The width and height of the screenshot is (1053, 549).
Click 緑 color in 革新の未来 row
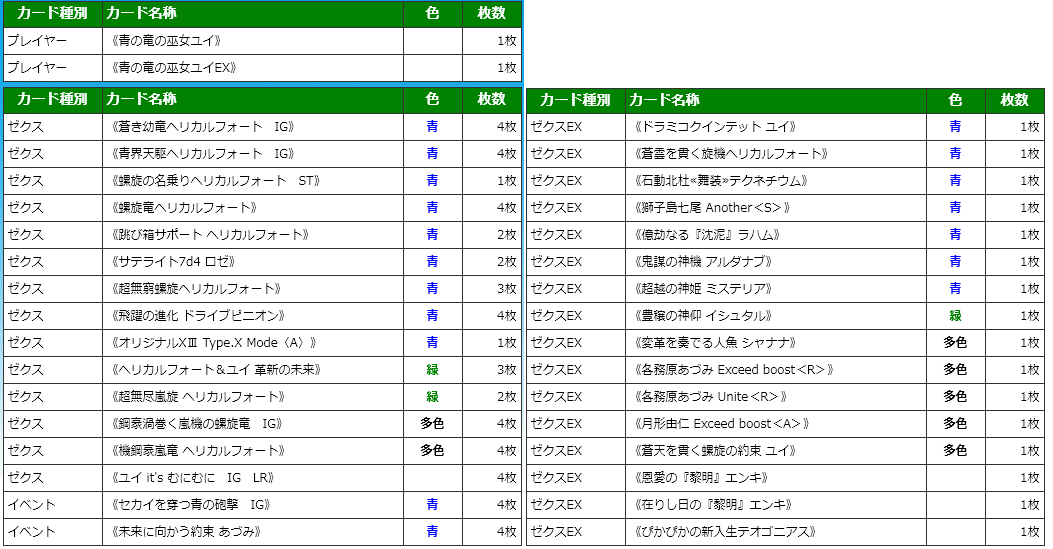pyautogui.click(x=432, y=369)
